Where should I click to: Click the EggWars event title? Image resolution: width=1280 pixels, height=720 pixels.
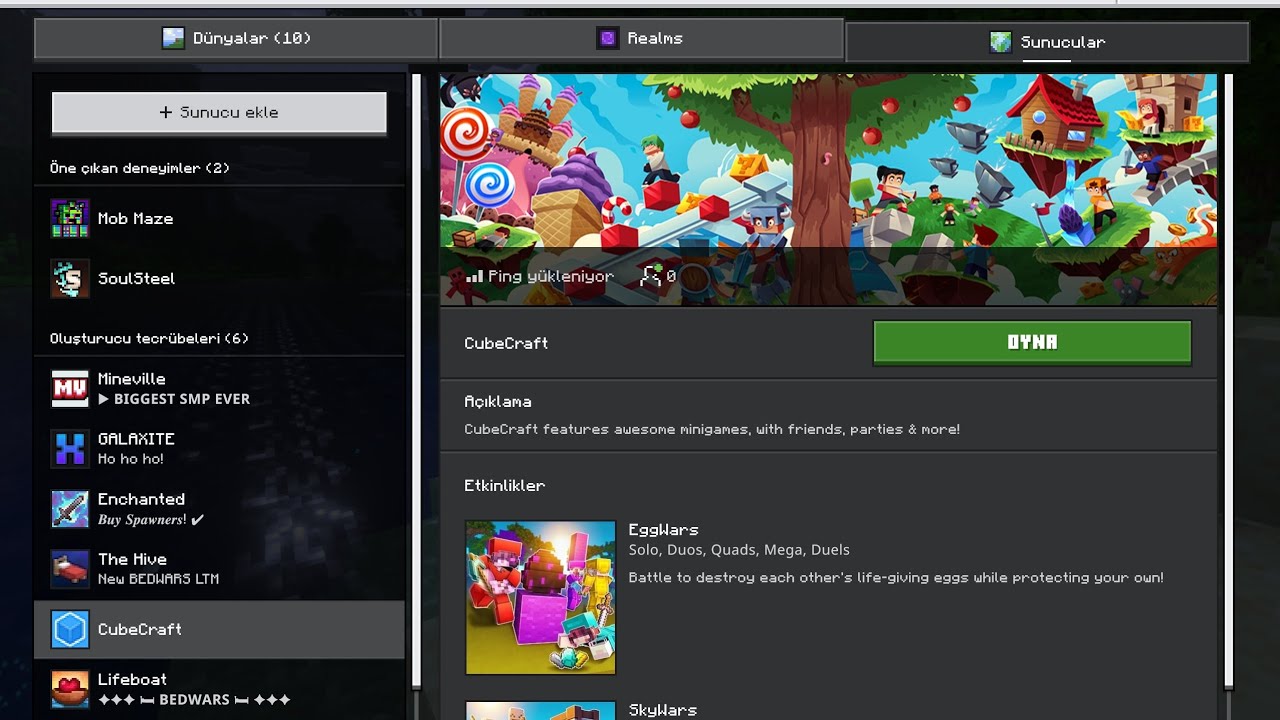pos(663,530)
